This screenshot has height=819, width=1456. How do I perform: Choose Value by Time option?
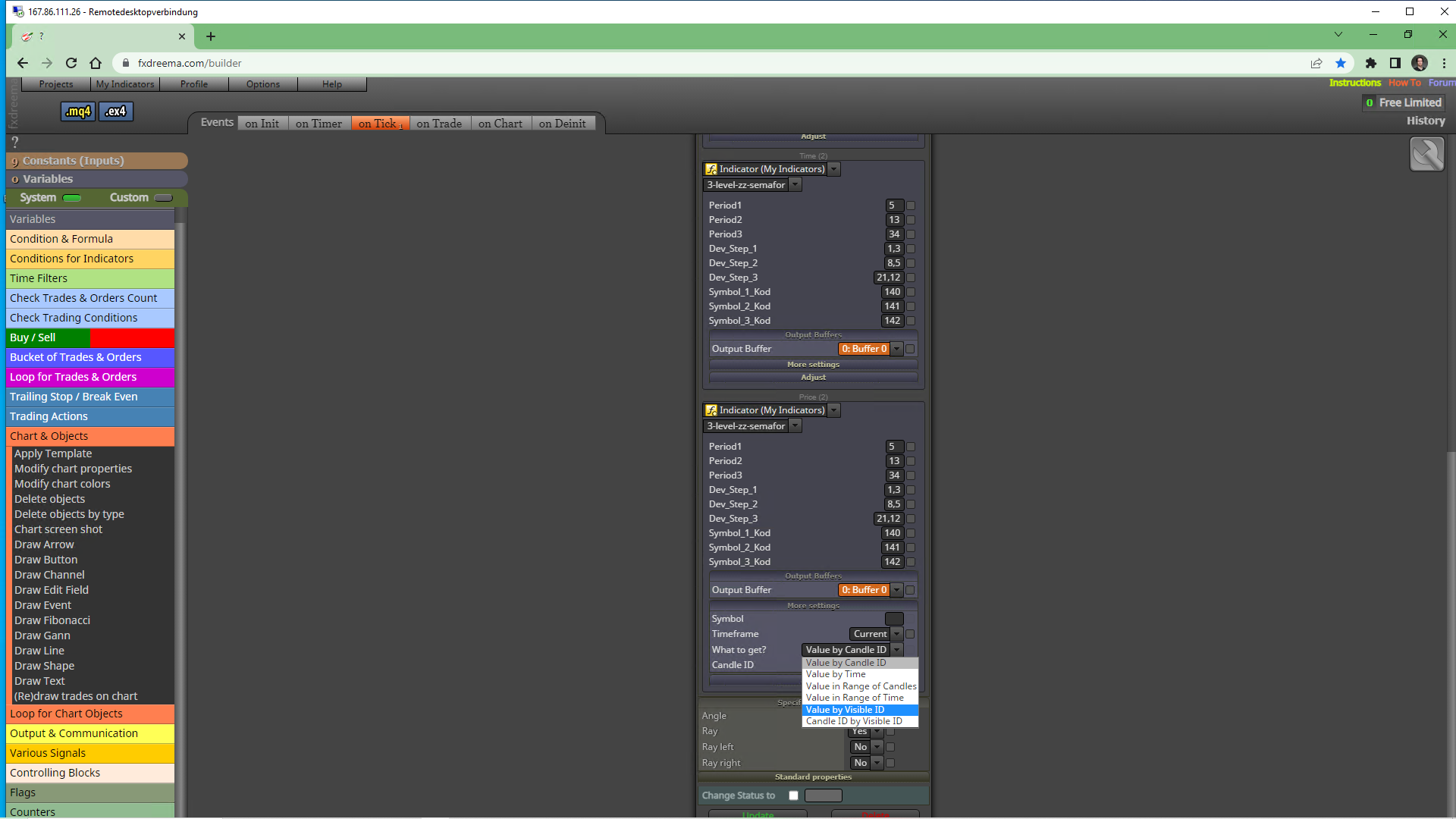(x=860, y=674)
